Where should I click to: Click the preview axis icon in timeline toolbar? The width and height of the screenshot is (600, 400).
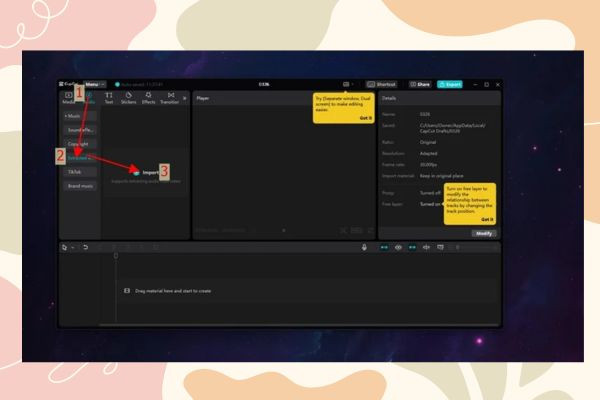pos(440,248)
